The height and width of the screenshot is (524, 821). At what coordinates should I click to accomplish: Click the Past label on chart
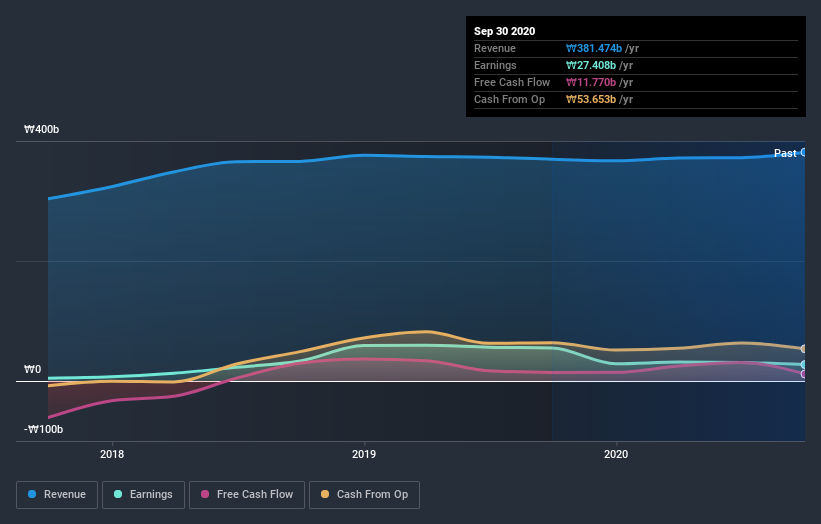[x=785, y=153]
